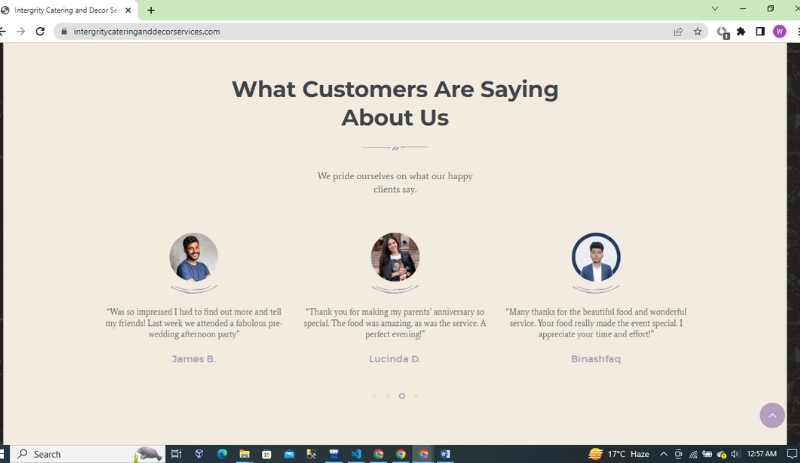Open the 17°C Haze weather widget

[618, 454]
